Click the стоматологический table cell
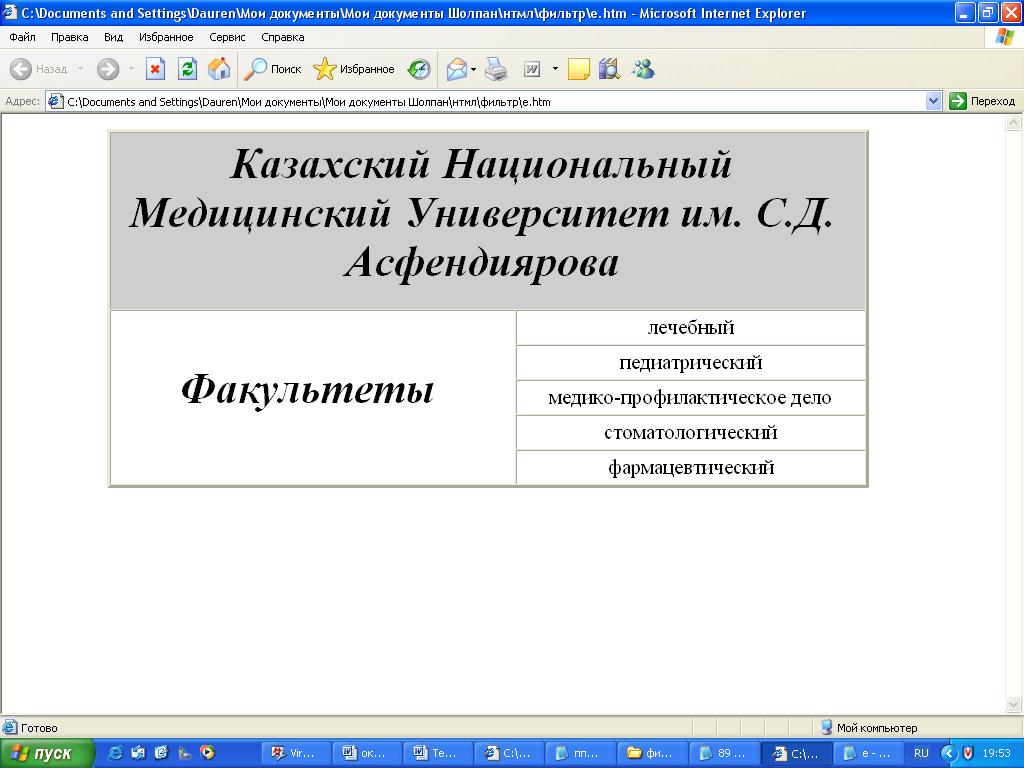This screenshot has height=768, width=1024. (x=690, y=433)
